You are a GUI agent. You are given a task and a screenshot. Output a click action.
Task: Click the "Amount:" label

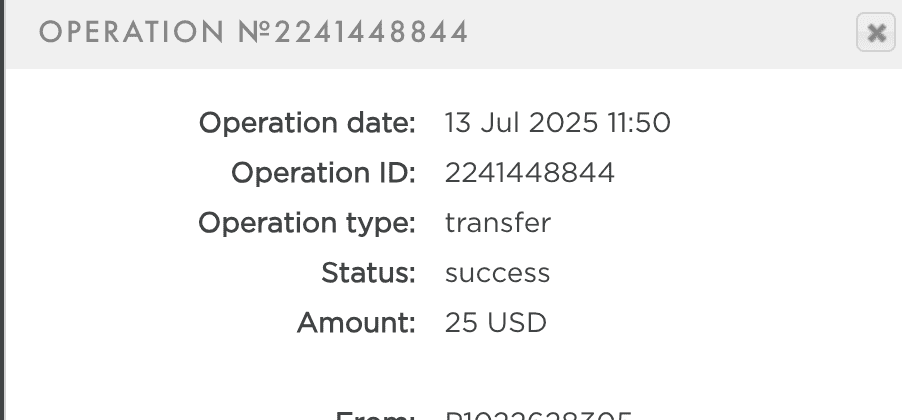click(356, 323)
